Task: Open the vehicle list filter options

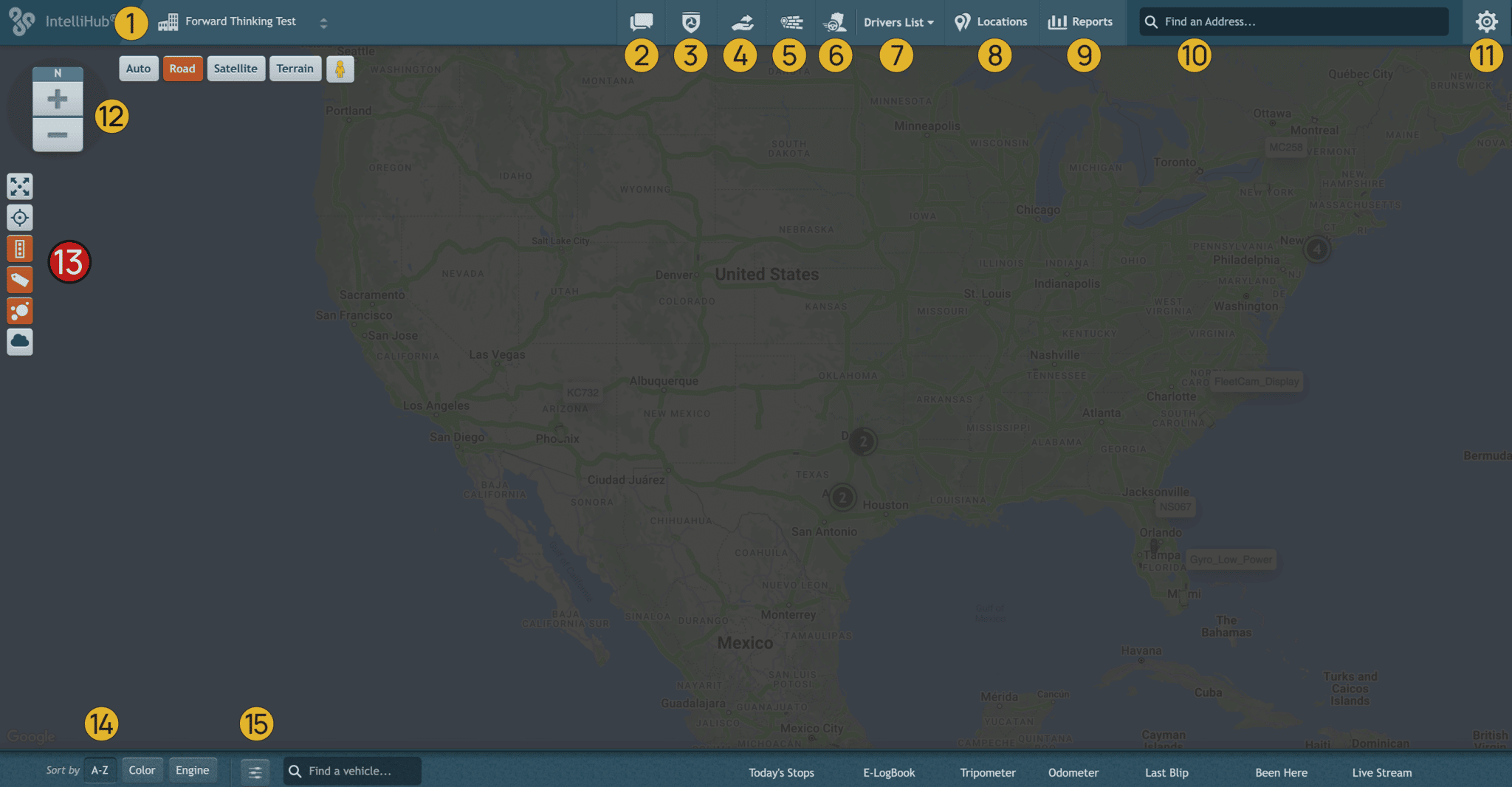Action: [x=255, y=771]
